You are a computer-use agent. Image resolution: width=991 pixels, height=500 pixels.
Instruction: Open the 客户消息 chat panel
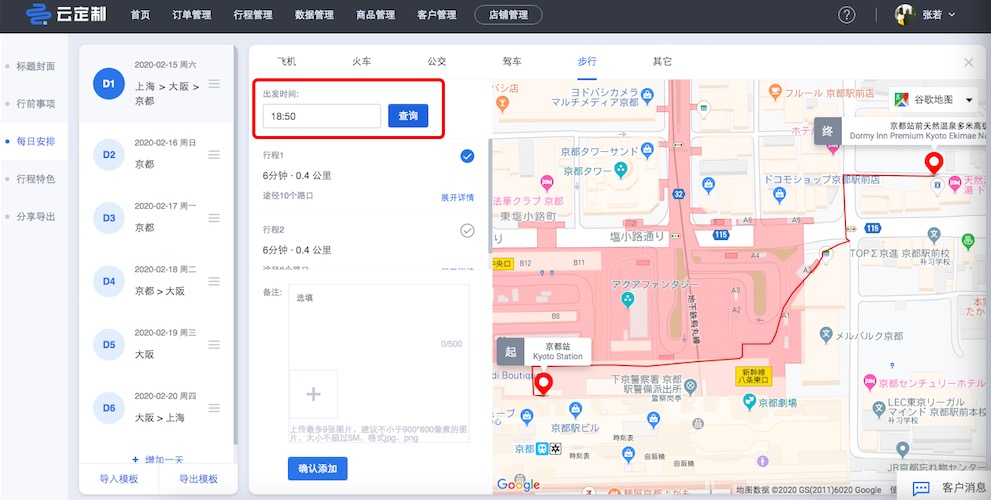point(945,487)
